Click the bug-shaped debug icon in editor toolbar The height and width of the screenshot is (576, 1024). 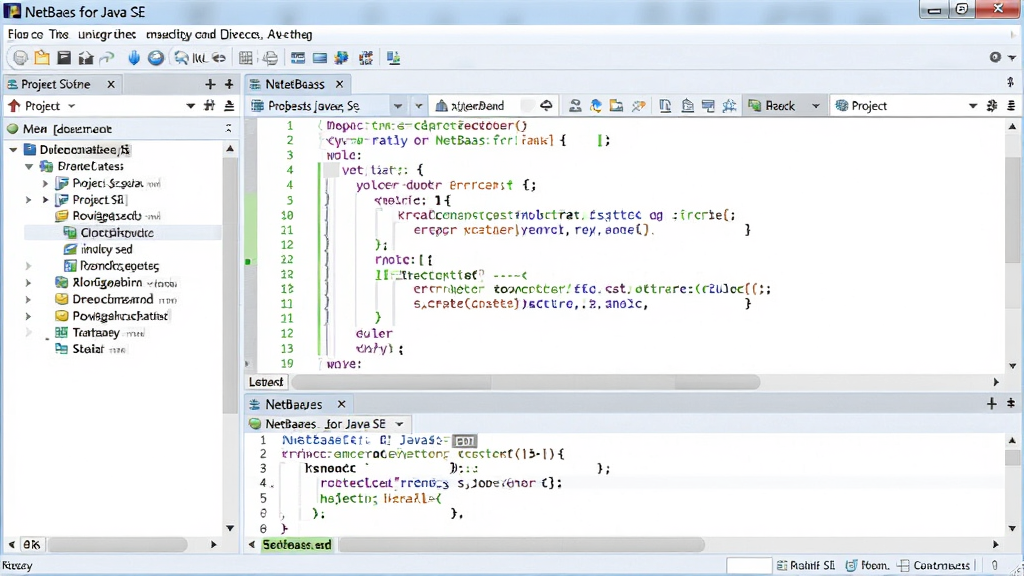pos(729,106)
